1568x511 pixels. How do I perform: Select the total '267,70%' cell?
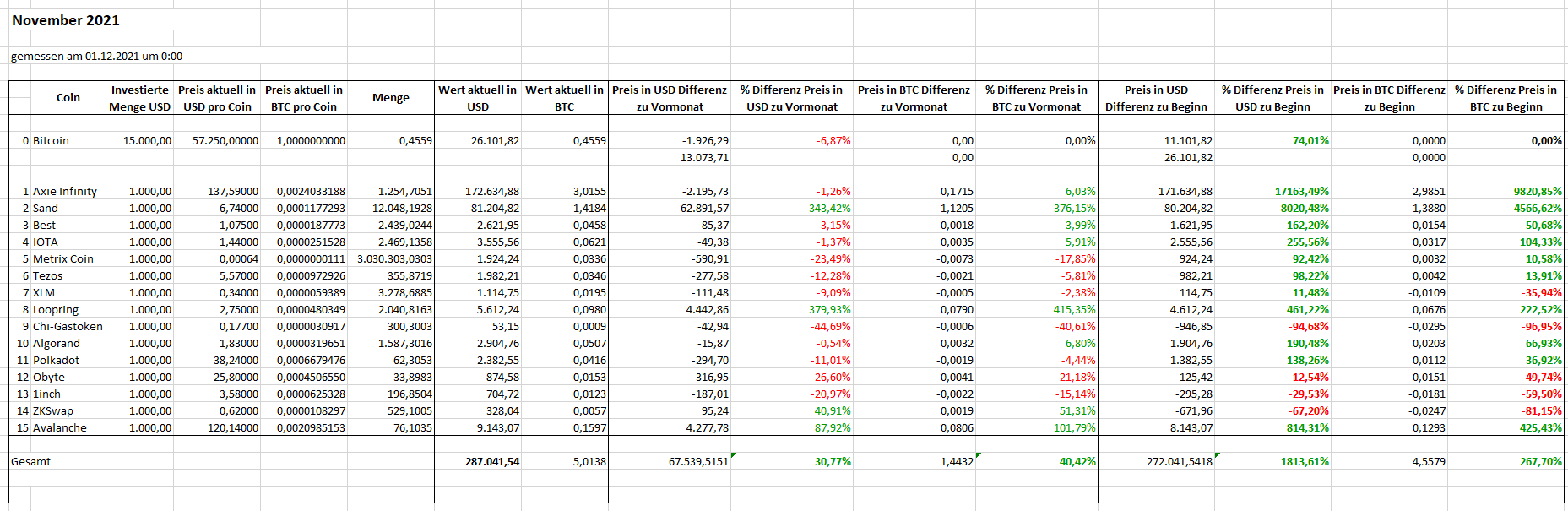click(x=1540, y=462)
